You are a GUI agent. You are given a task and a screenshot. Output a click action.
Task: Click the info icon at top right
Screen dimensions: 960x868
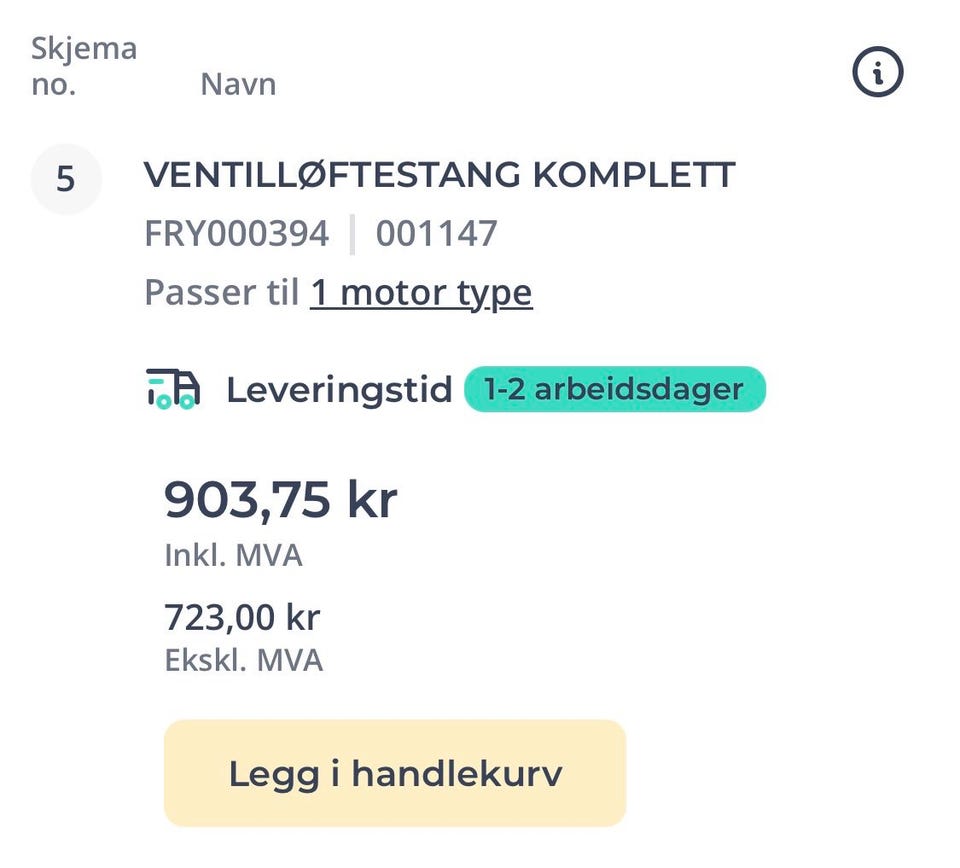pyautogui.click(x=877, y=72)
